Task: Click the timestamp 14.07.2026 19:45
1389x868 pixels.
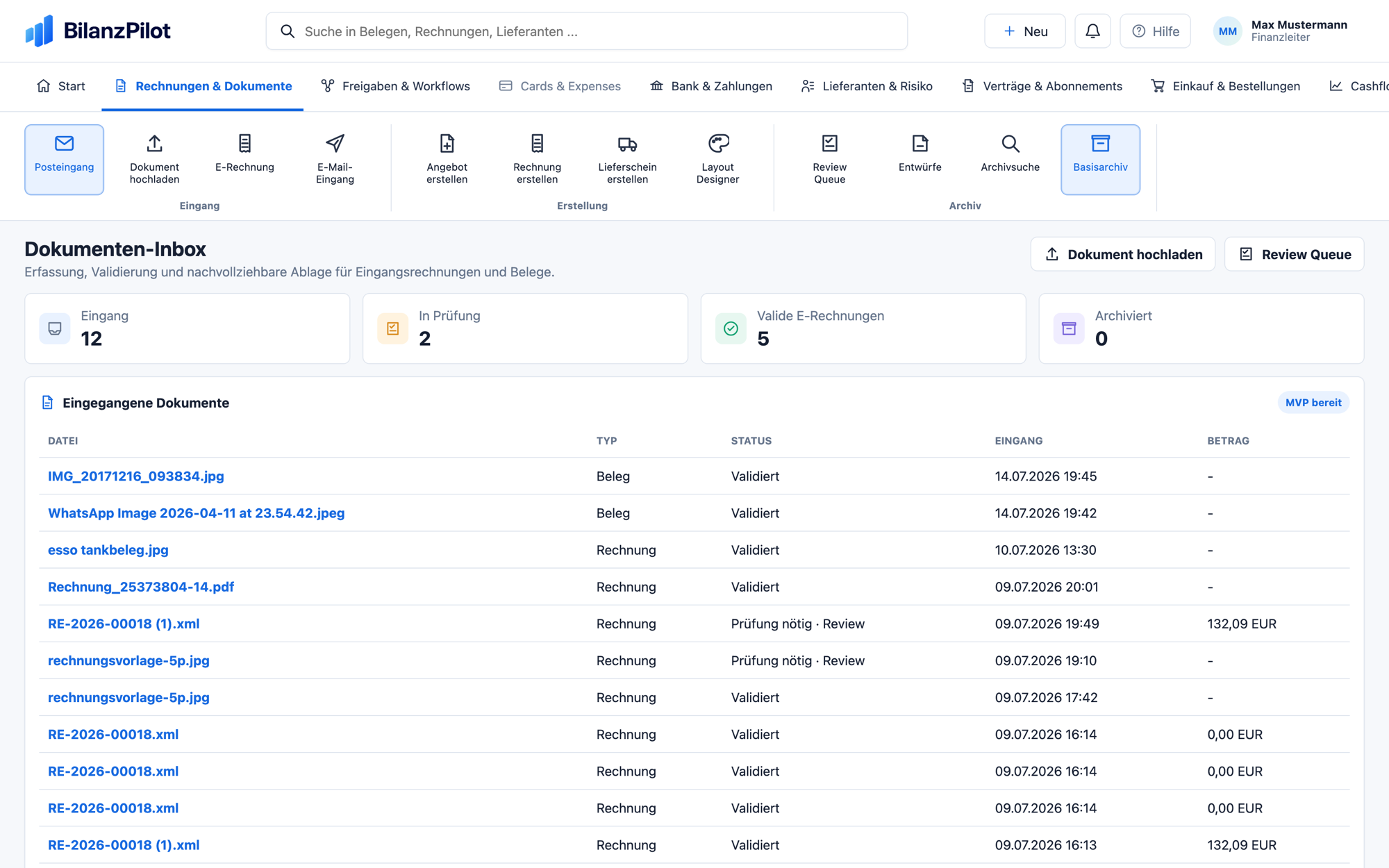Action: (x=1045, y=476)
